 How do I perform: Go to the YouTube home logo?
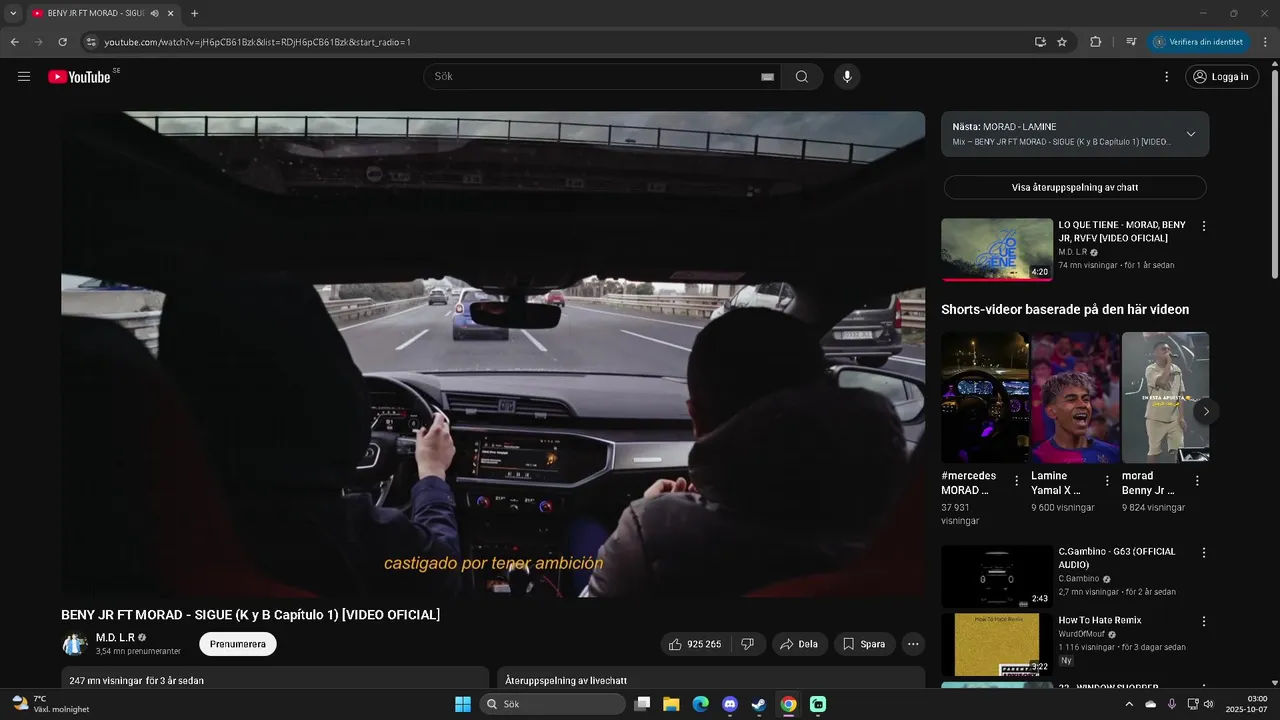79,77
